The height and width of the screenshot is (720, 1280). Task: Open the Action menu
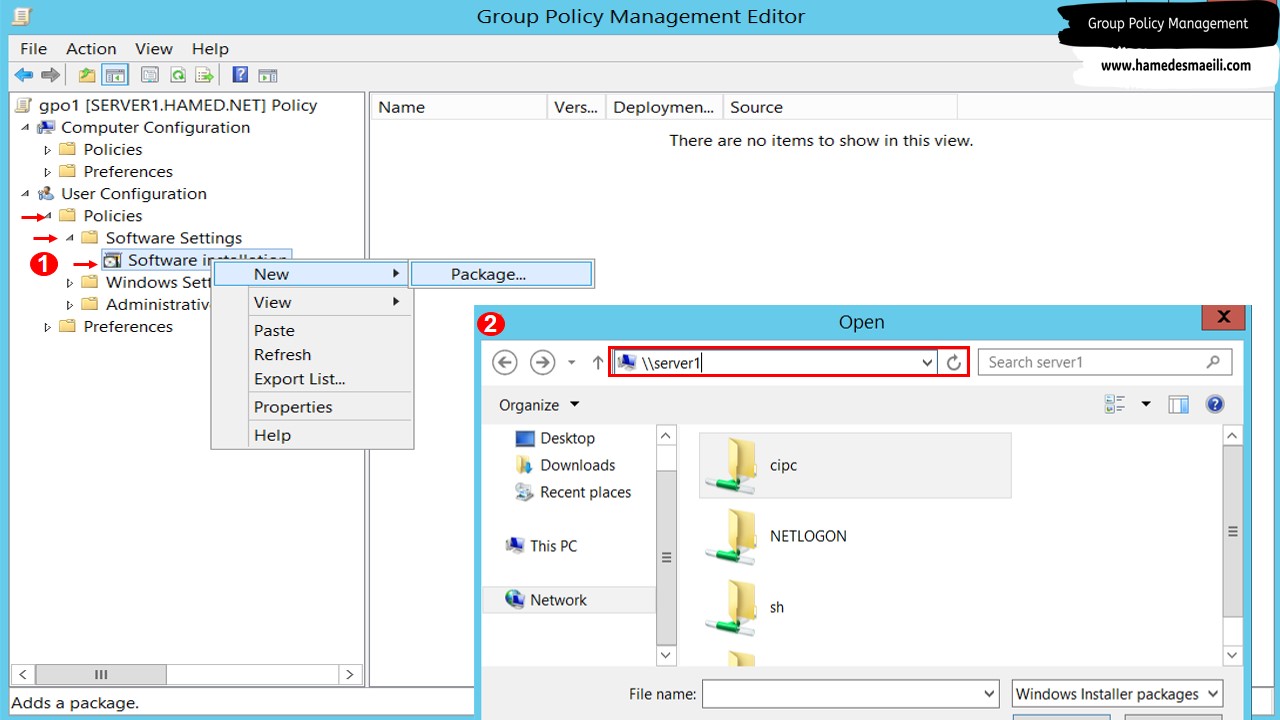click(x=91, y=48)
